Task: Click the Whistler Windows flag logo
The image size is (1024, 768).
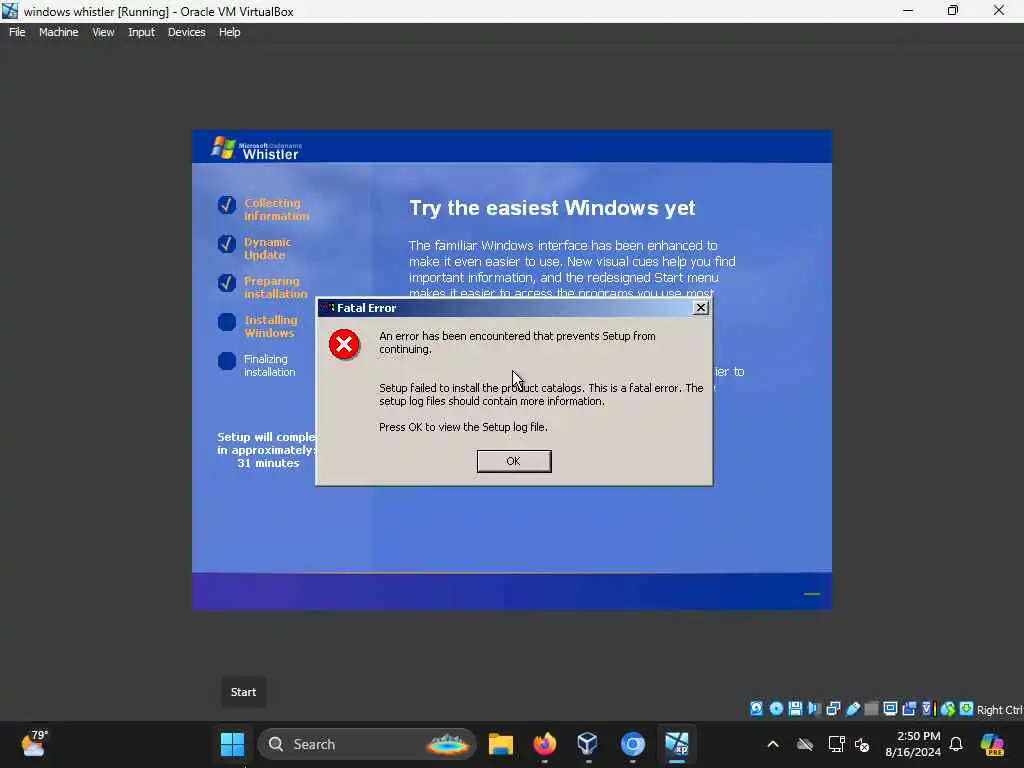Action: click(223, 148)
